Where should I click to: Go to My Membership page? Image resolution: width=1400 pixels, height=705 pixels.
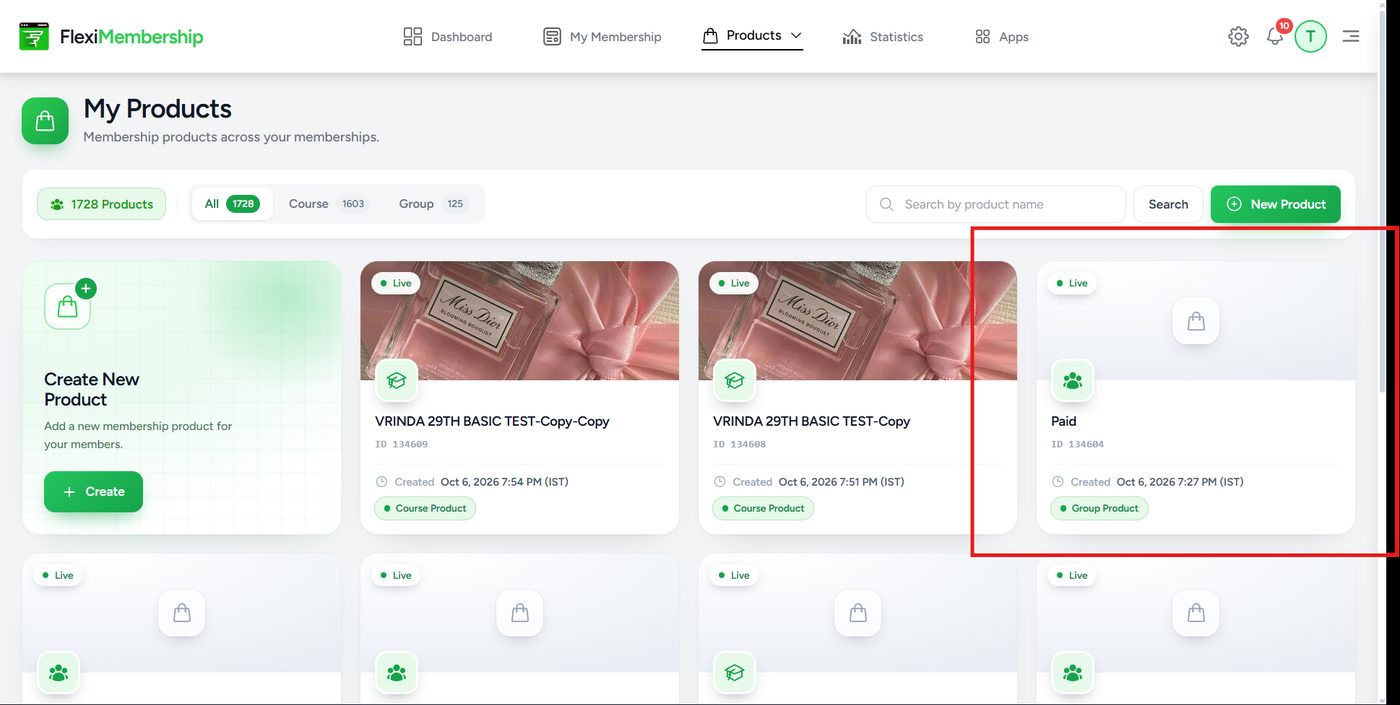tap(602, 37)
